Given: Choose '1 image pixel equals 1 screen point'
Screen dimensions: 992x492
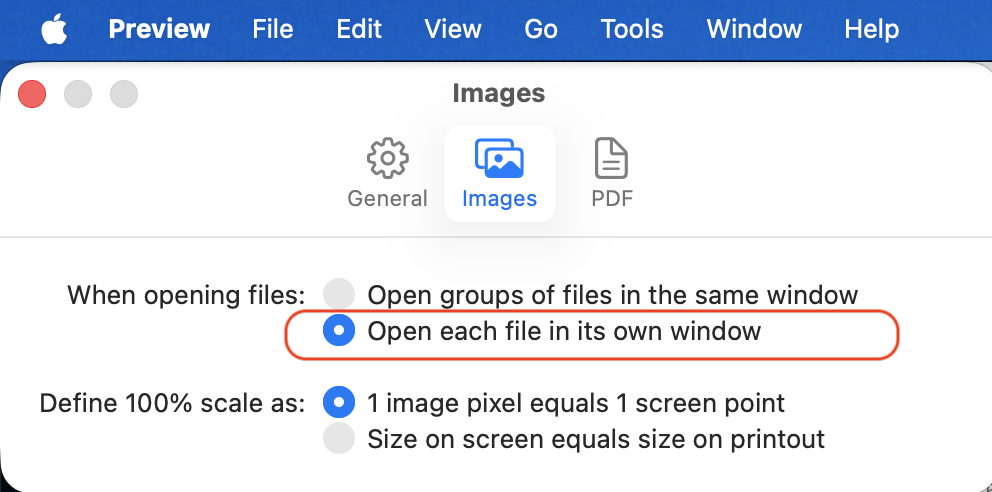Looking at the screenshot, I should [x=340, y=403].
